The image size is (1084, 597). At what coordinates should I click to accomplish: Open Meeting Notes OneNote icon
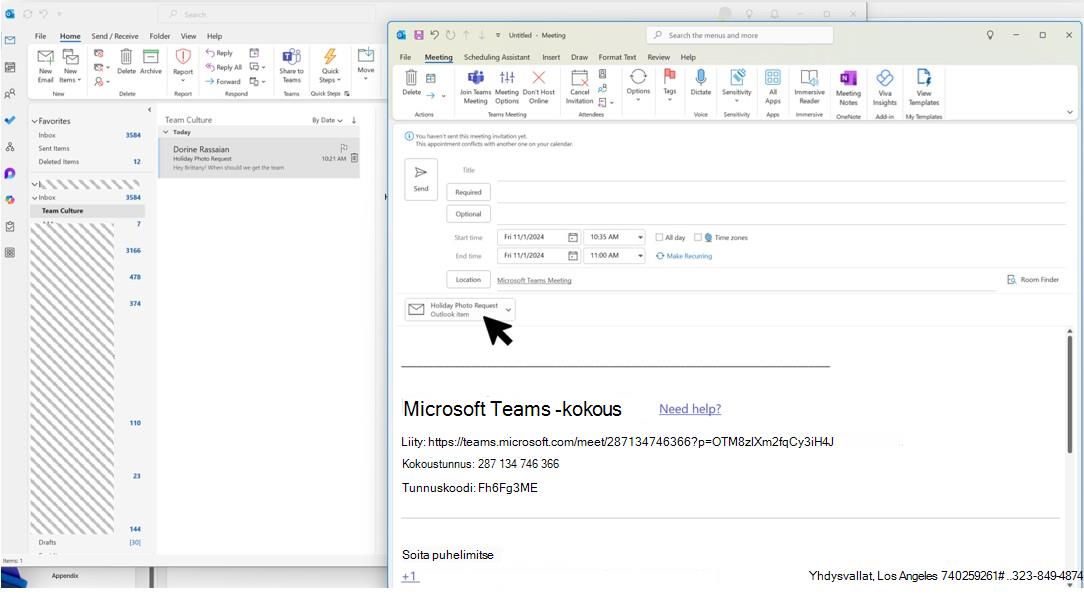pyautogui.click(x=848, y=88)
